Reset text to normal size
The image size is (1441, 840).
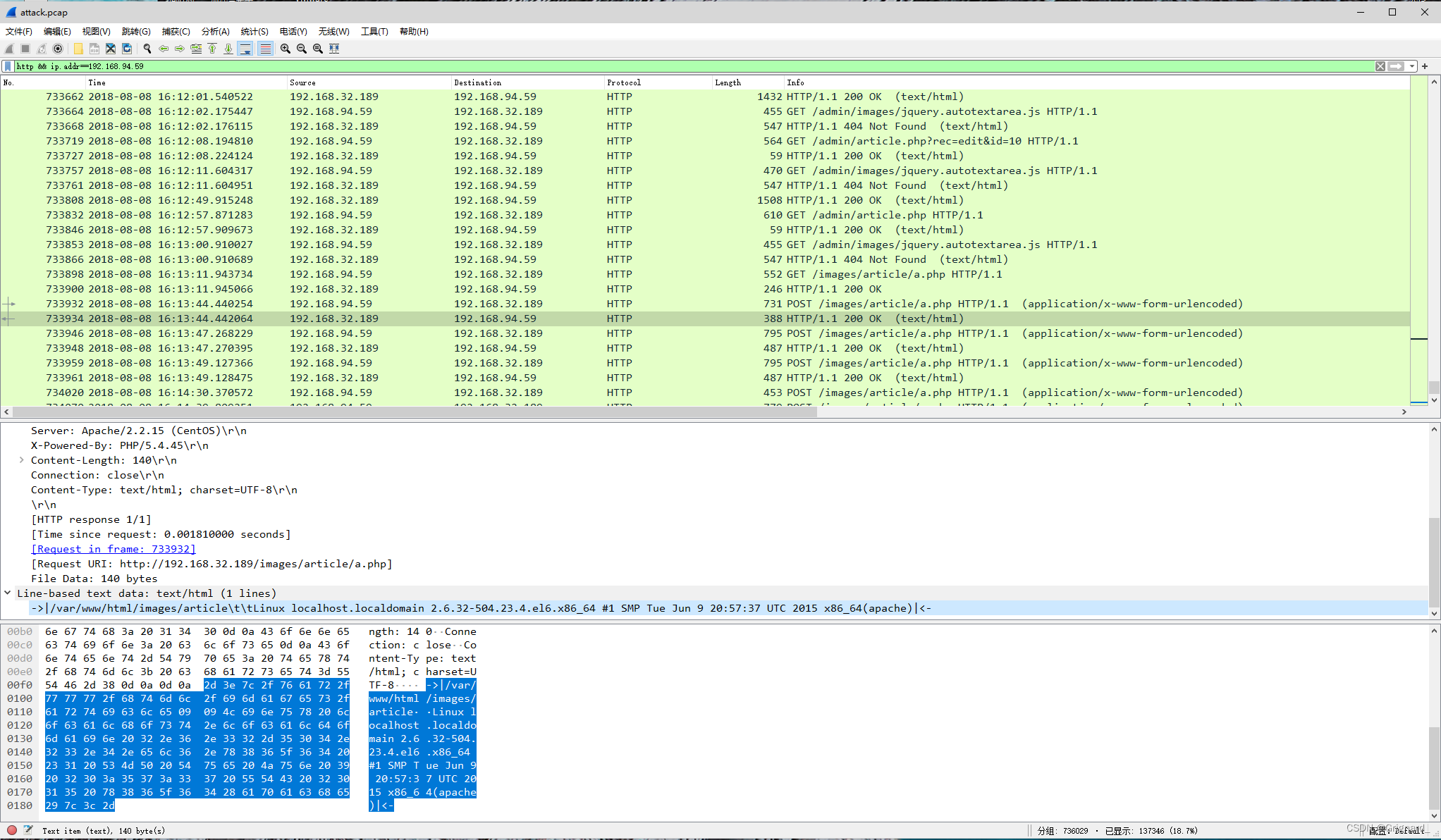click(x=318, y=49)
